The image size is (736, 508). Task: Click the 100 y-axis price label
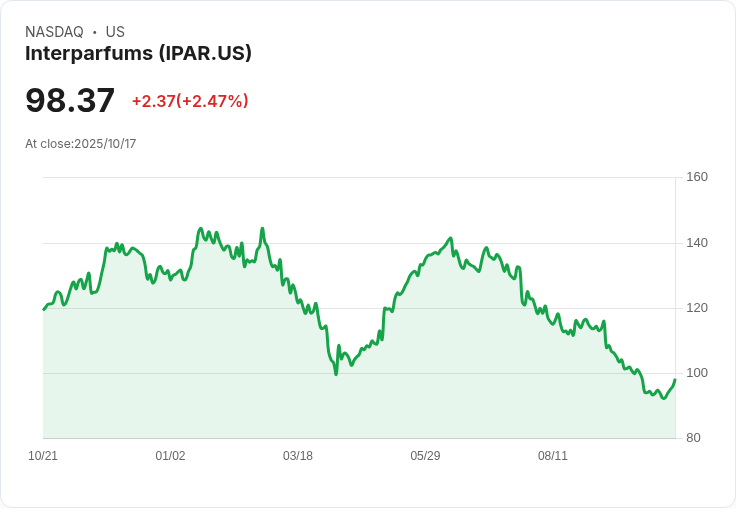coord(697,373)
